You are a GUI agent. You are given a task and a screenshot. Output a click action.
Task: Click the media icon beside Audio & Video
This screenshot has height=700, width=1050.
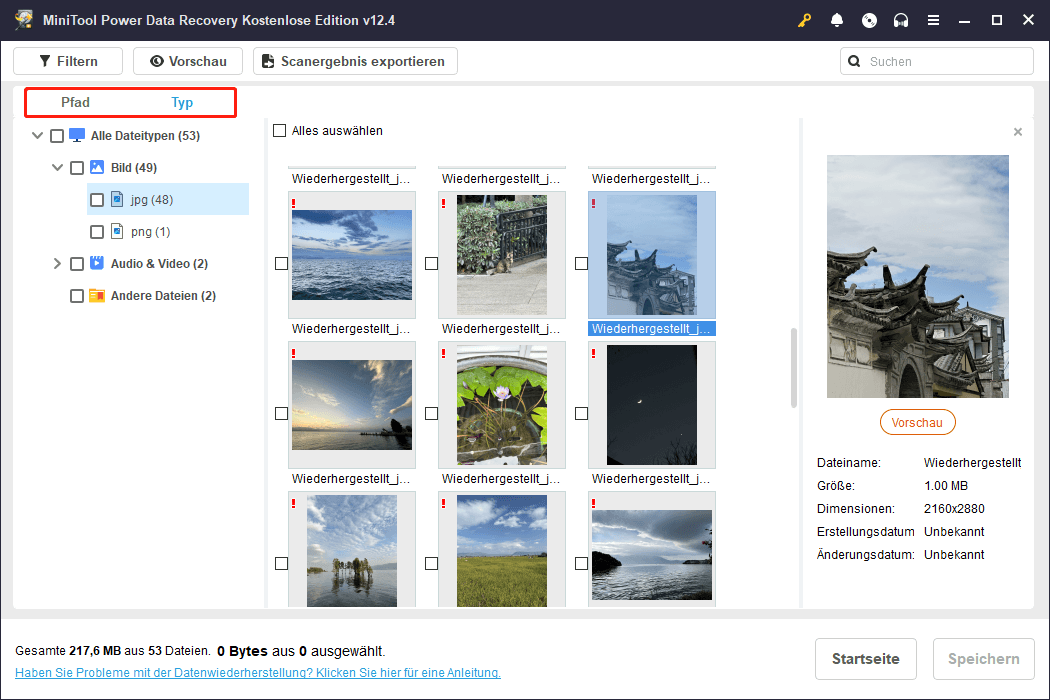(x=97, y=263)
